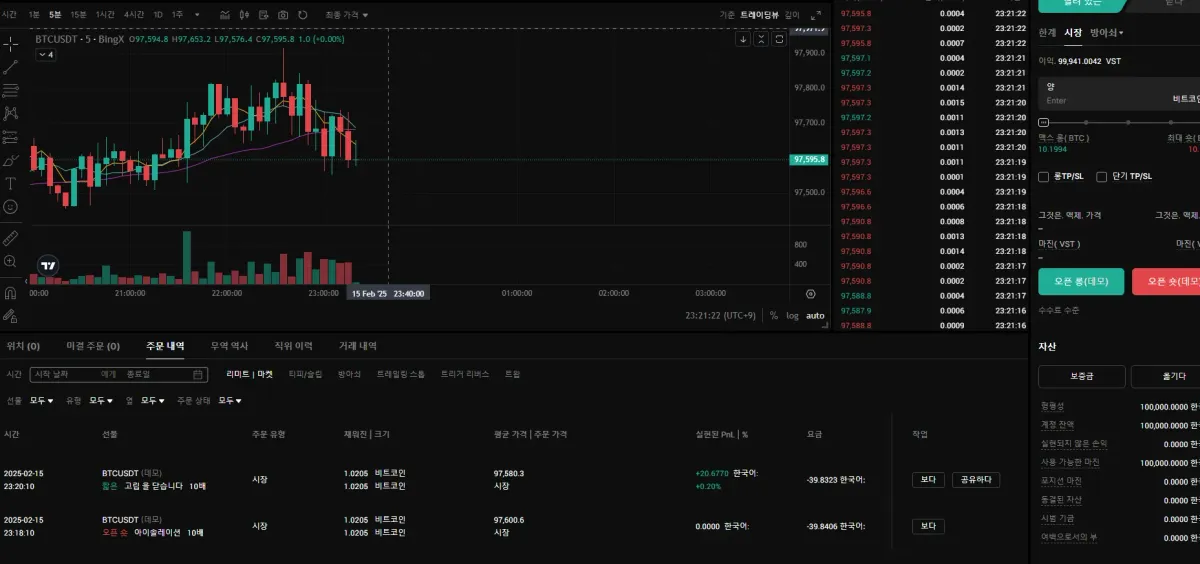Switch to the 무역 역사 tab
This screenshot has width=1200, height=564.
[229, 346]
